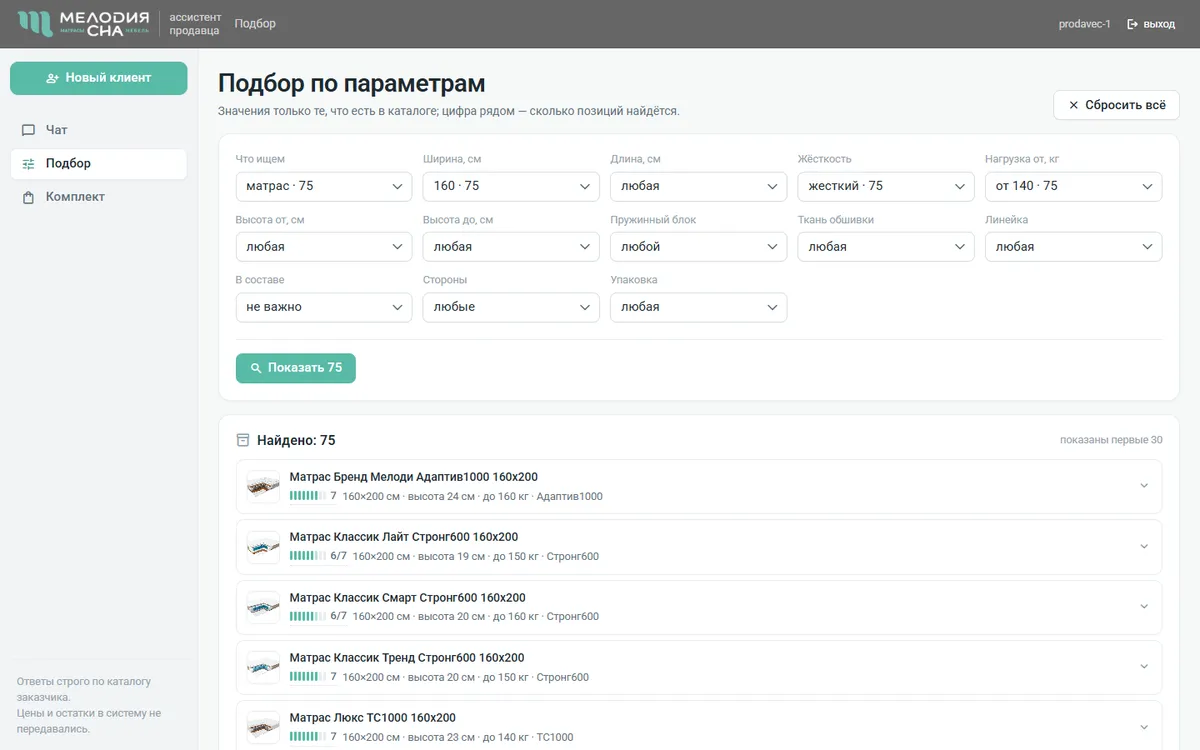Click the Мелодия Сна logo

tap(85, 24)
